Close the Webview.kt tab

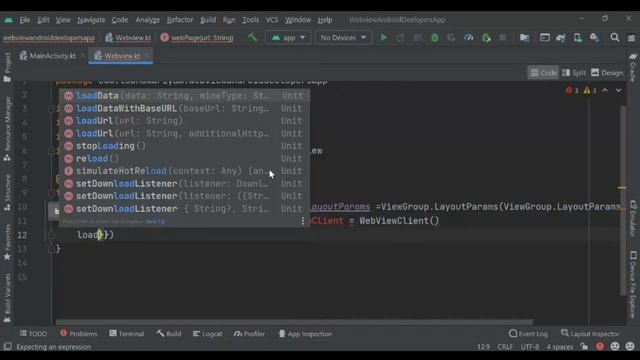[147, 56]
